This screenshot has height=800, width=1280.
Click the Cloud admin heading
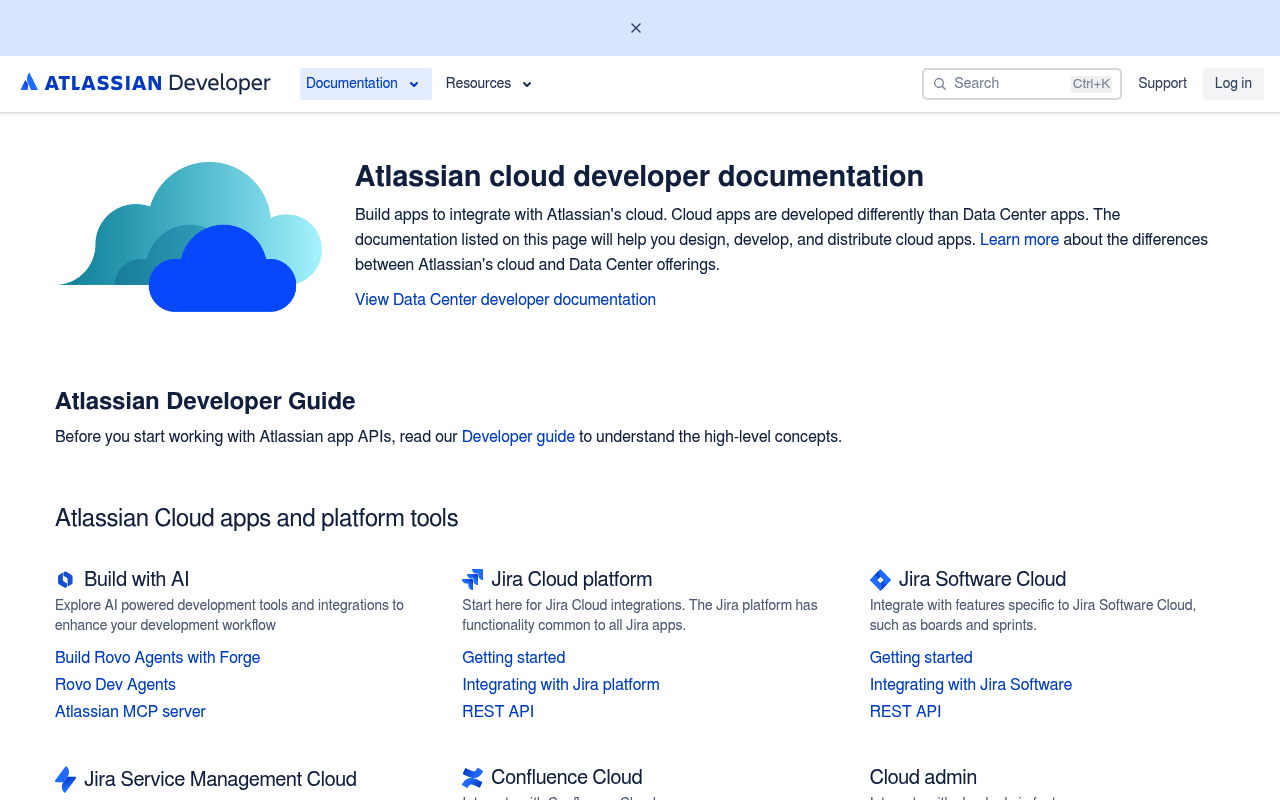[x=923, y=777]
